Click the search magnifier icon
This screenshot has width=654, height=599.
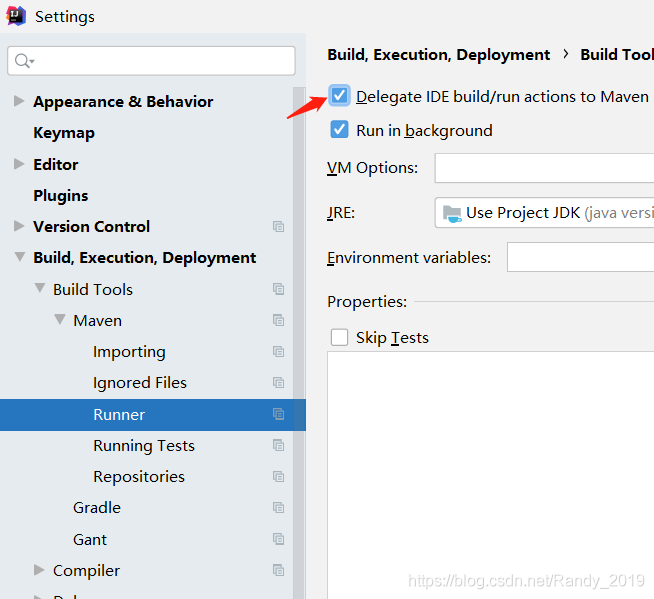24,61
